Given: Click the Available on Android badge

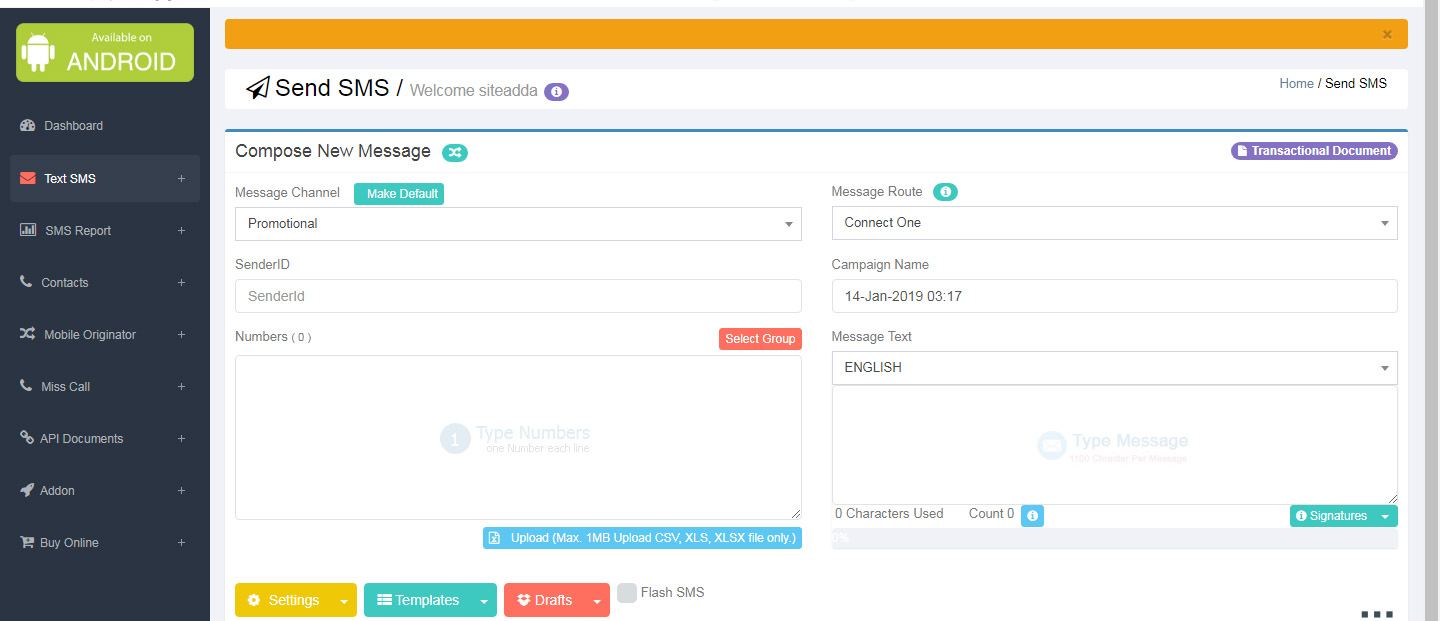Looking at the screenshot, I should pos(105,53).
